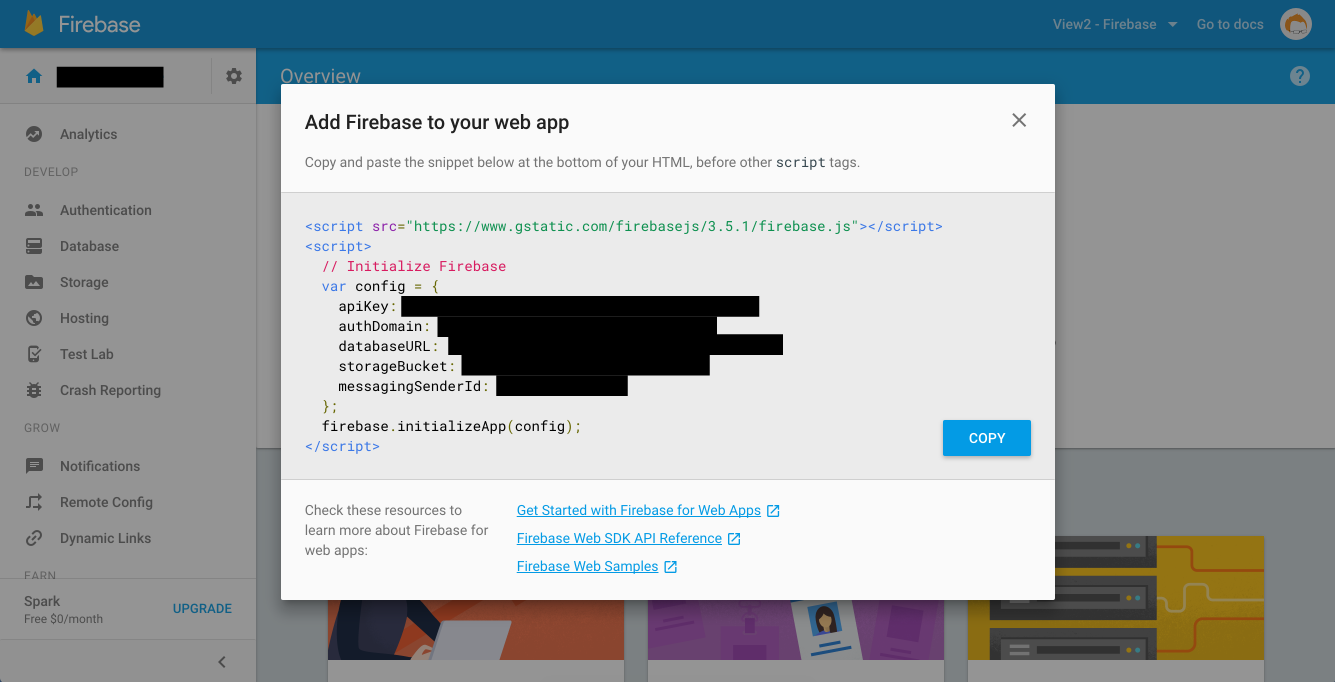Click the COPY button
The height and width of the screenshot is (682, 1335).
pos(986,438)
